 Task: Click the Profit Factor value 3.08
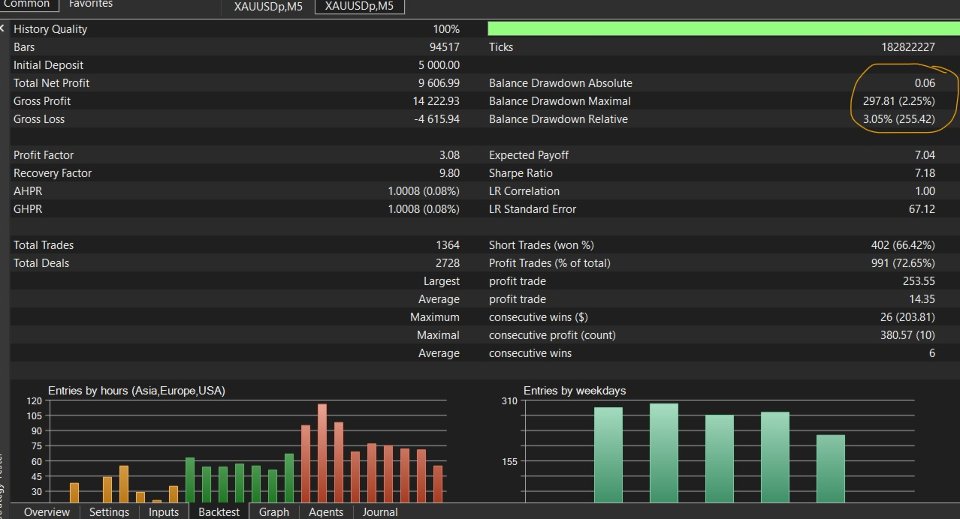449,155
